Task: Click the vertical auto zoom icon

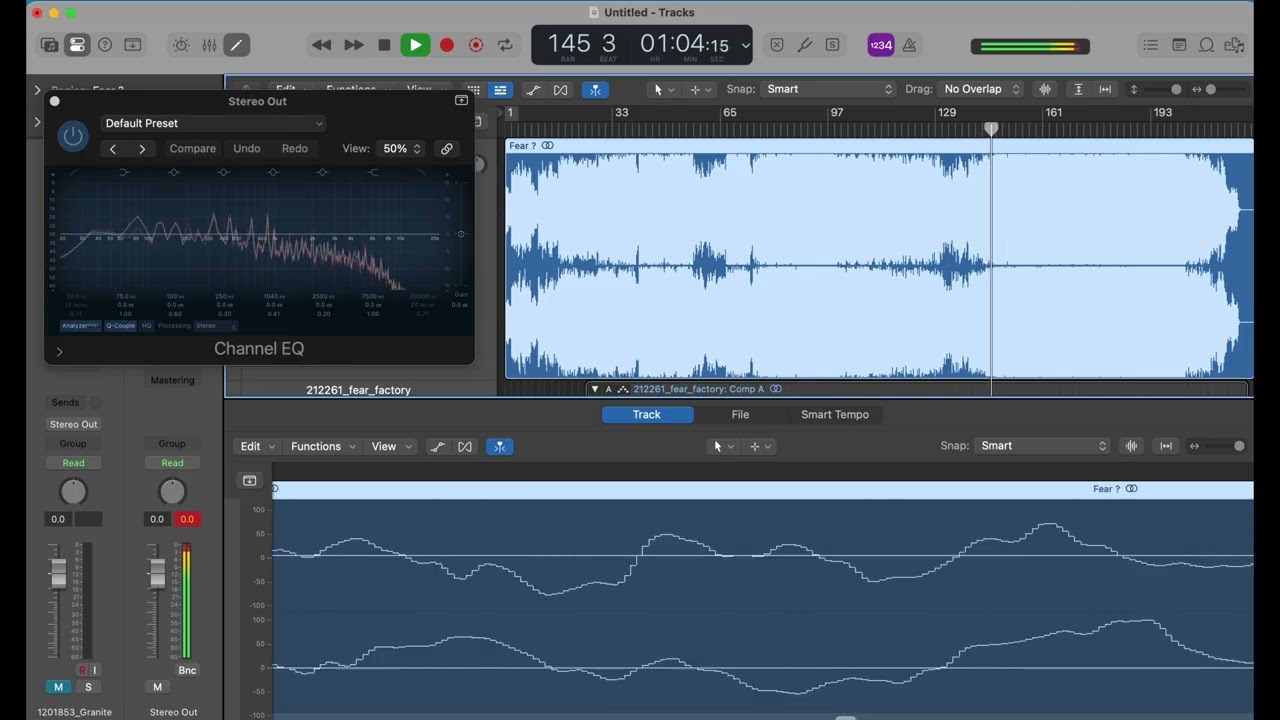Action: coord(1078,90)
